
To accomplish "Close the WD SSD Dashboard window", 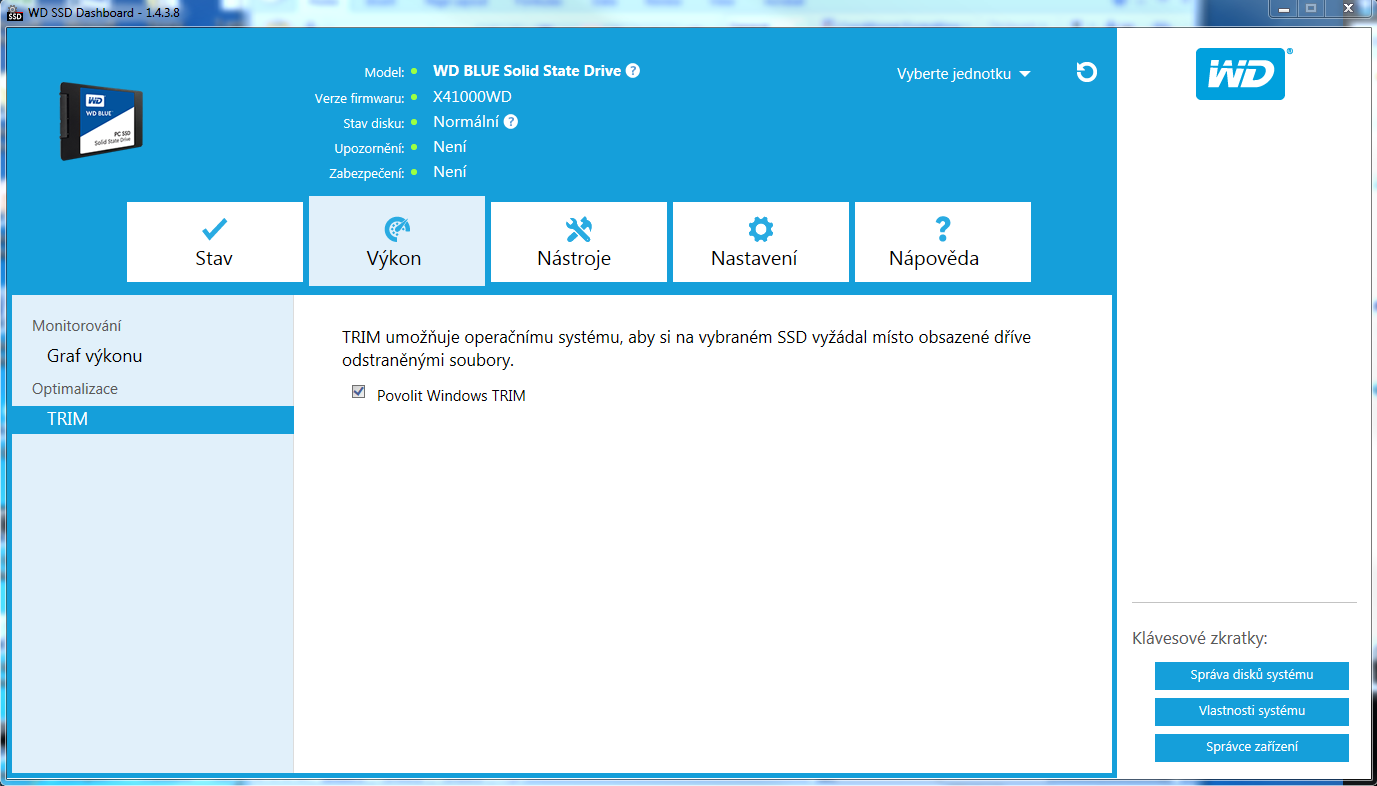I will (x=1348, y=9).
